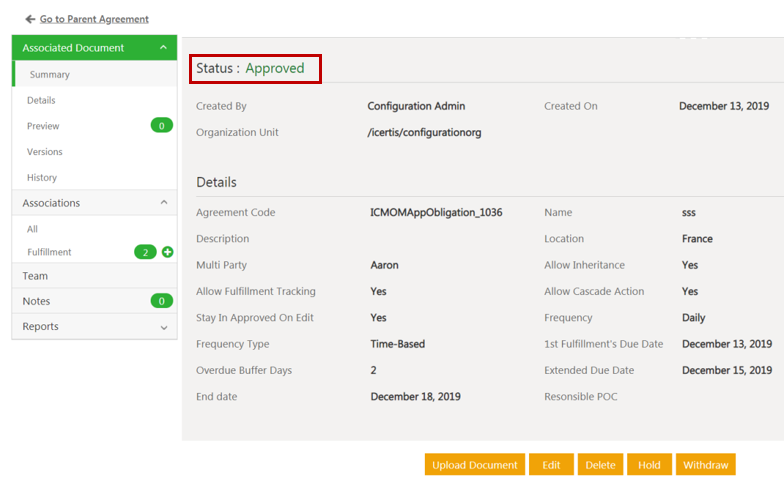
Task: Collapse the Associated Document section
Action: (163, 48)
